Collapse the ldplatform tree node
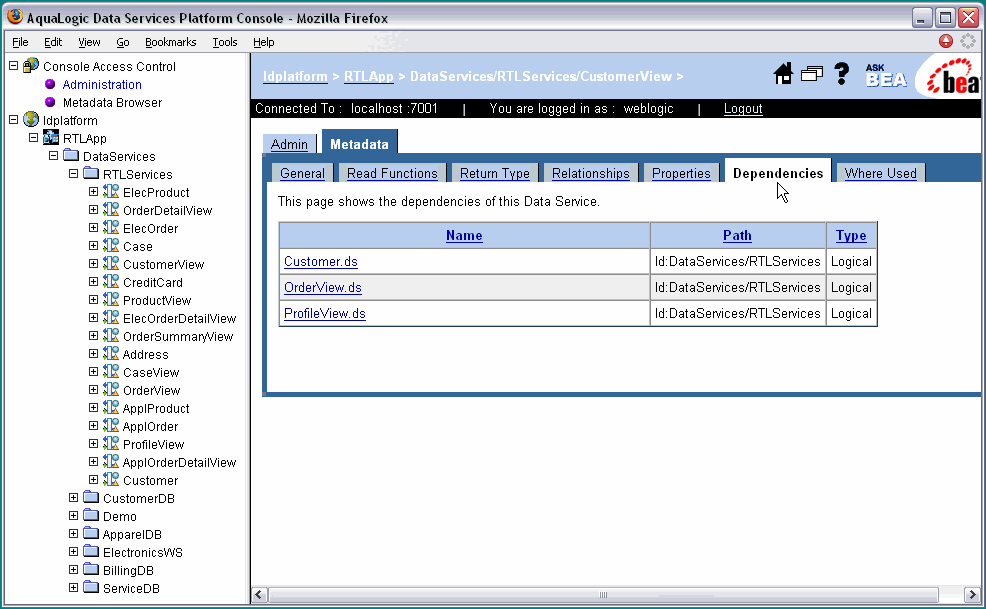The image size is (986, 609). tap(13, 120)
